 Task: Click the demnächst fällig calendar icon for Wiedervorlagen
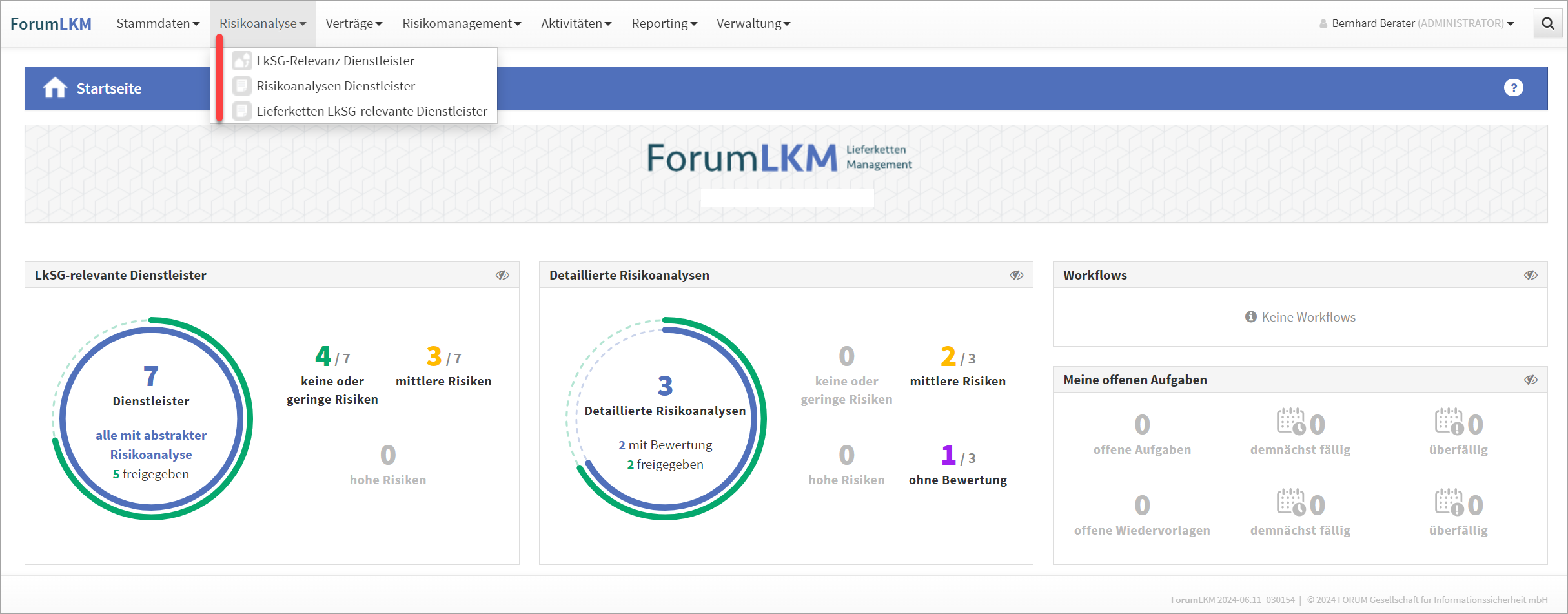[1290, 502]
